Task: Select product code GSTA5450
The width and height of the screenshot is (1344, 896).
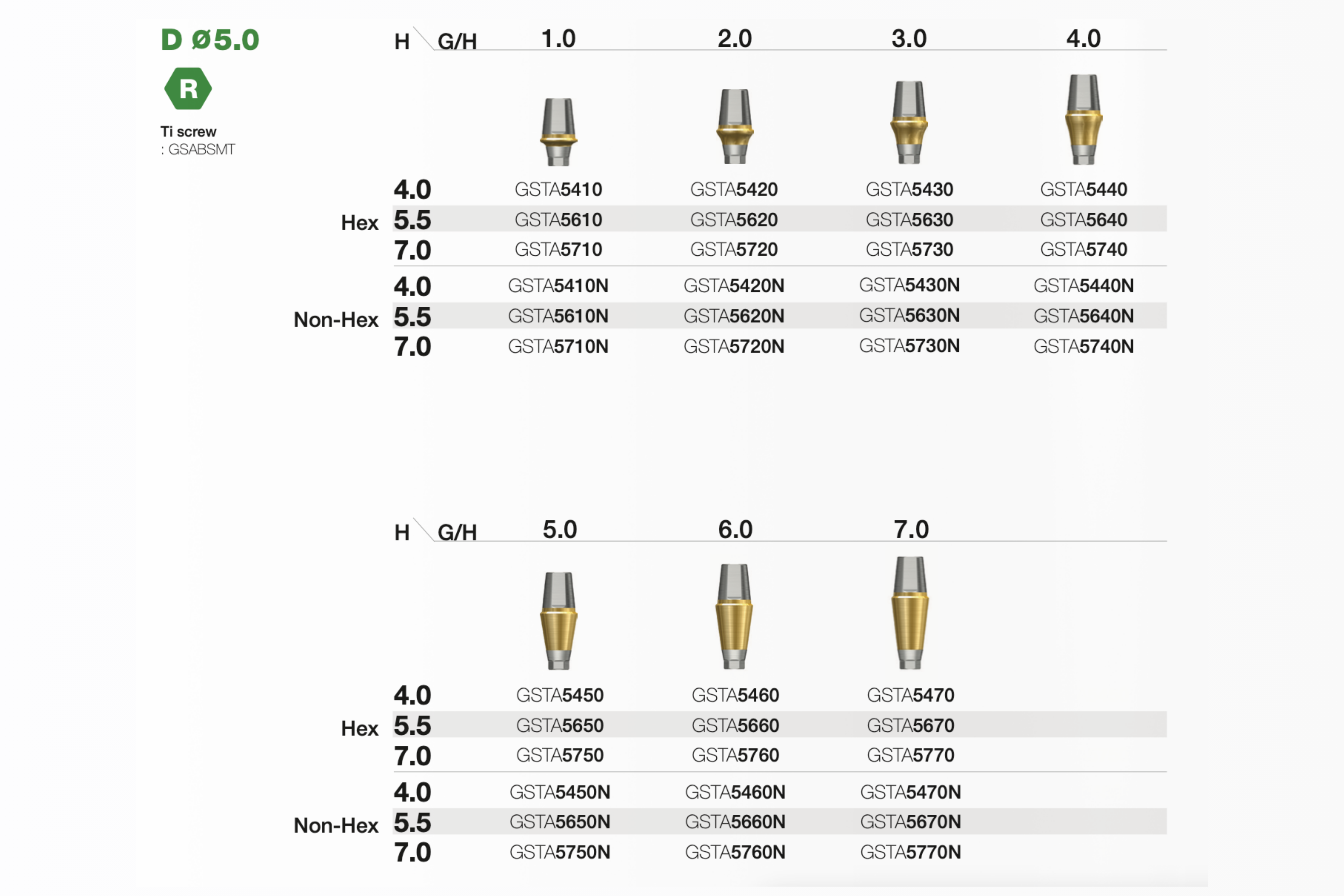Action: point(559,695)
